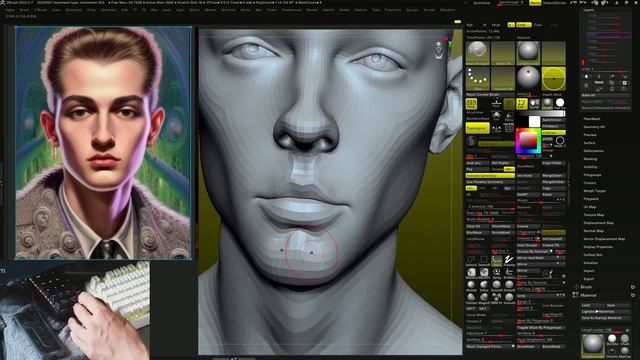Click the camera head navigation icon in viewport
The width and height of the screenshot is (640, 360).
pos(439,50)
